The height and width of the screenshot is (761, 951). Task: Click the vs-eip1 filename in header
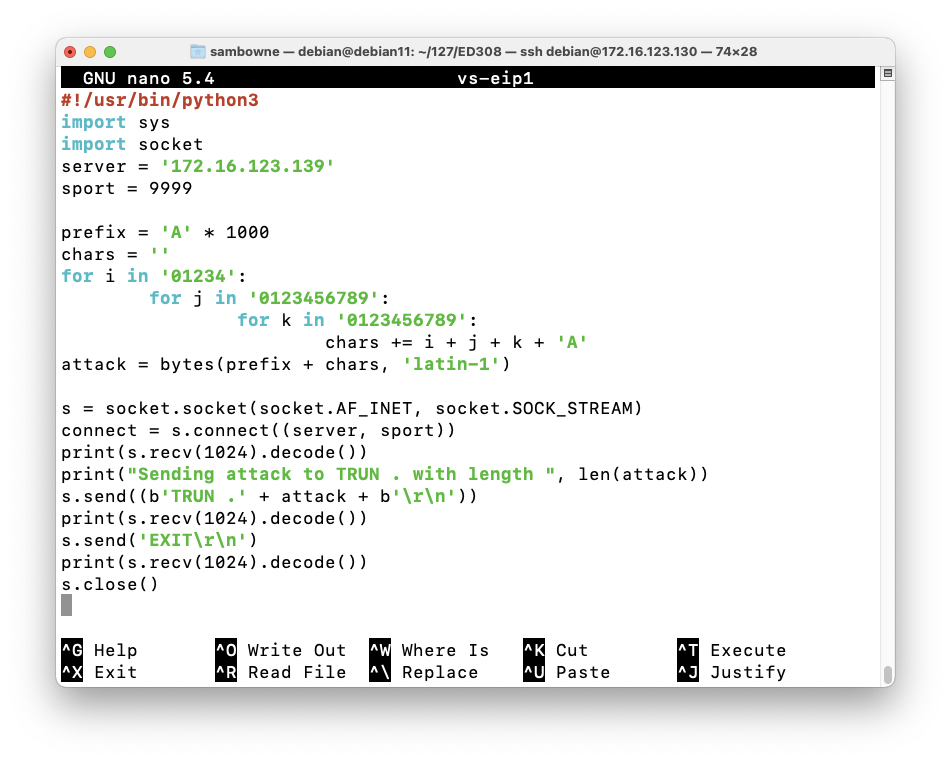click(x=495, y=78)
